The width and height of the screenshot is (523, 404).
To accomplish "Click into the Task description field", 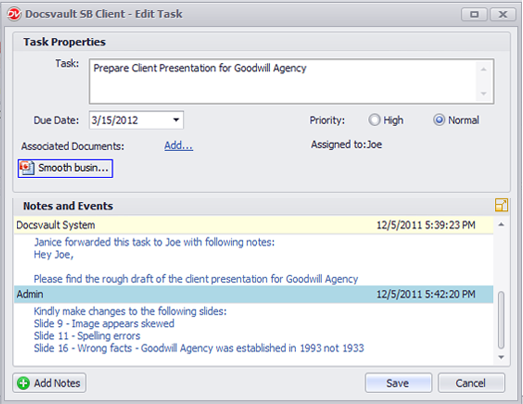I will pos(283,81).
